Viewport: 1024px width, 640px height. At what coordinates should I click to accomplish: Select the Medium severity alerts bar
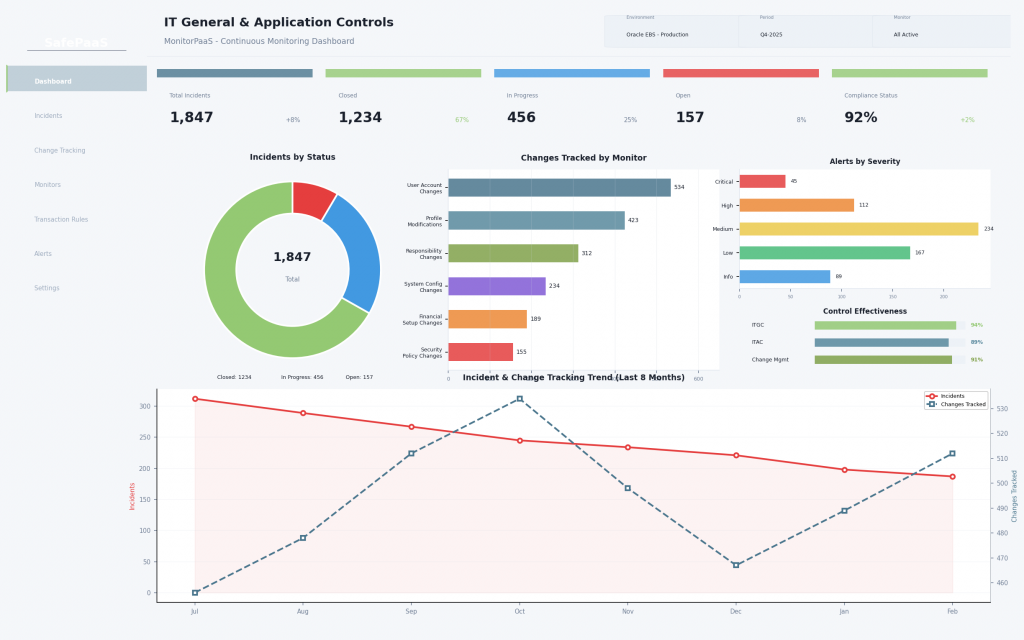pos(858,229)
